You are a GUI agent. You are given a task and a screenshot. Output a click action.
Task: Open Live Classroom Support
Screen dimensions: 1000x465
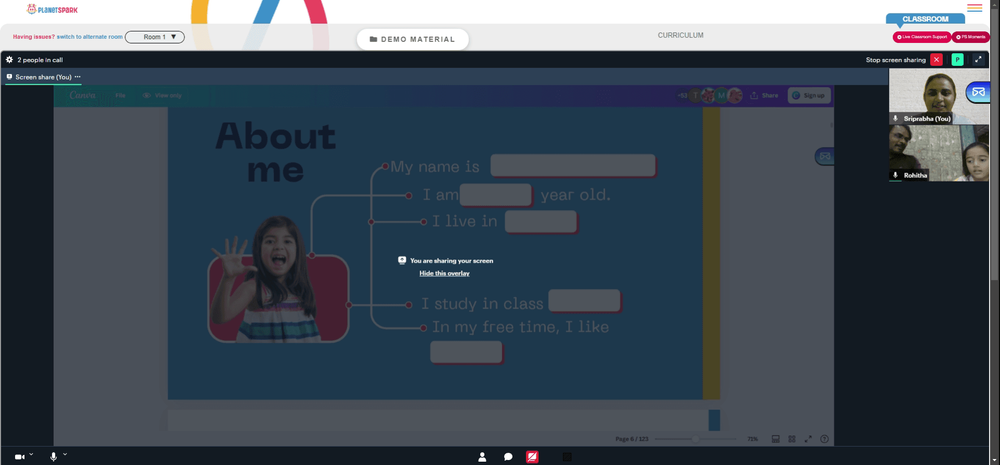tap(922, 37)
